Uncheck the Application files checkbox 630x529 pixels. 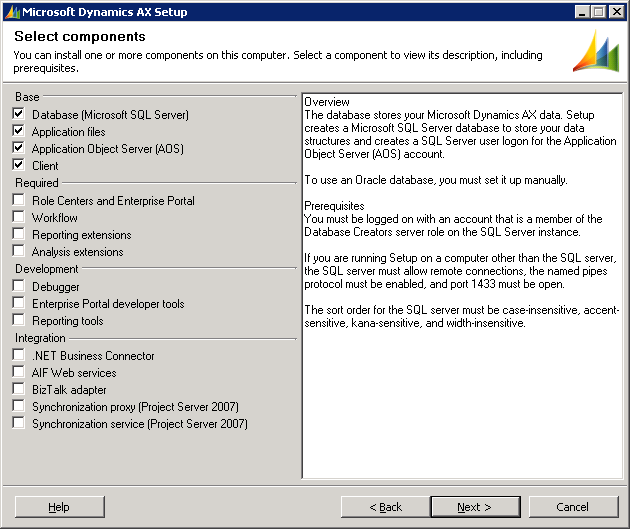tap(19, 132)
